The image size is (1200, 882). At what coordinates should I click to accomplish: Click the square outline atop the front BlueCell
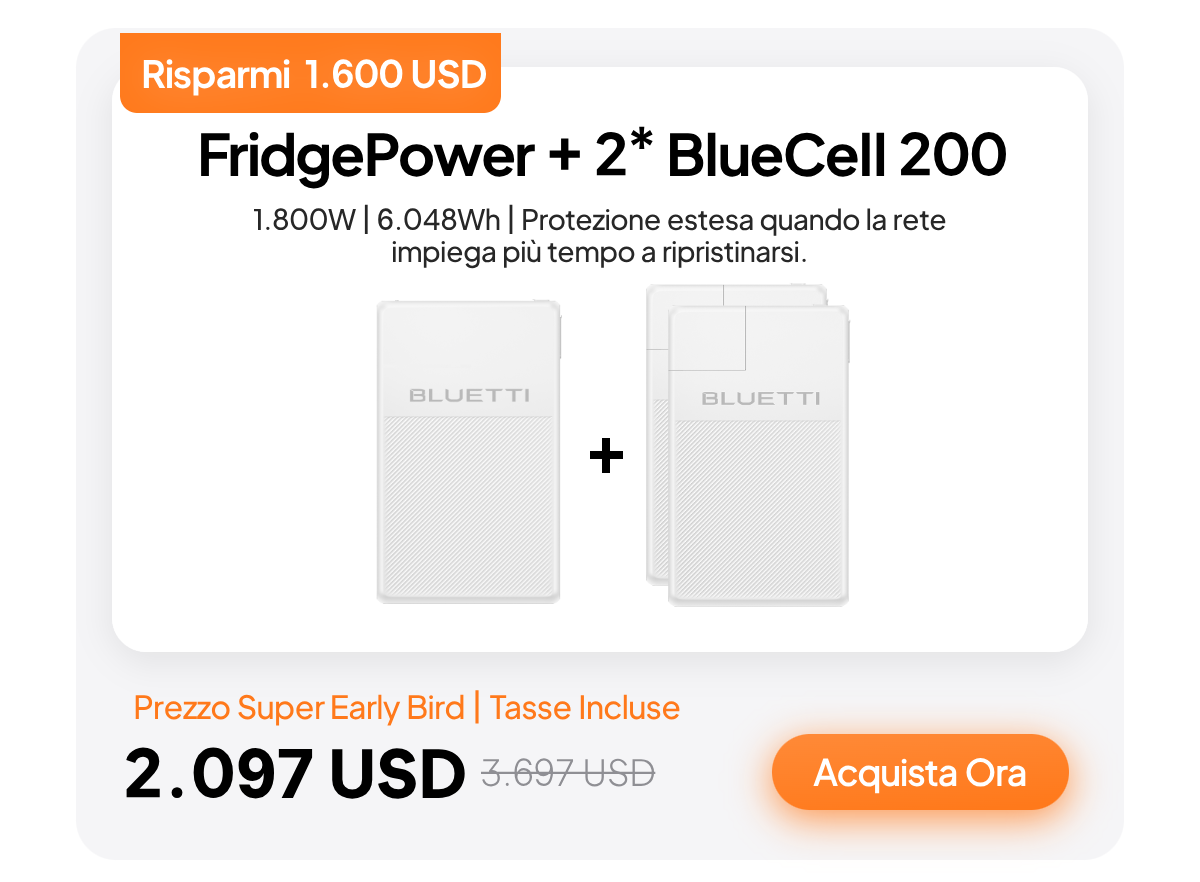(708, 338)
